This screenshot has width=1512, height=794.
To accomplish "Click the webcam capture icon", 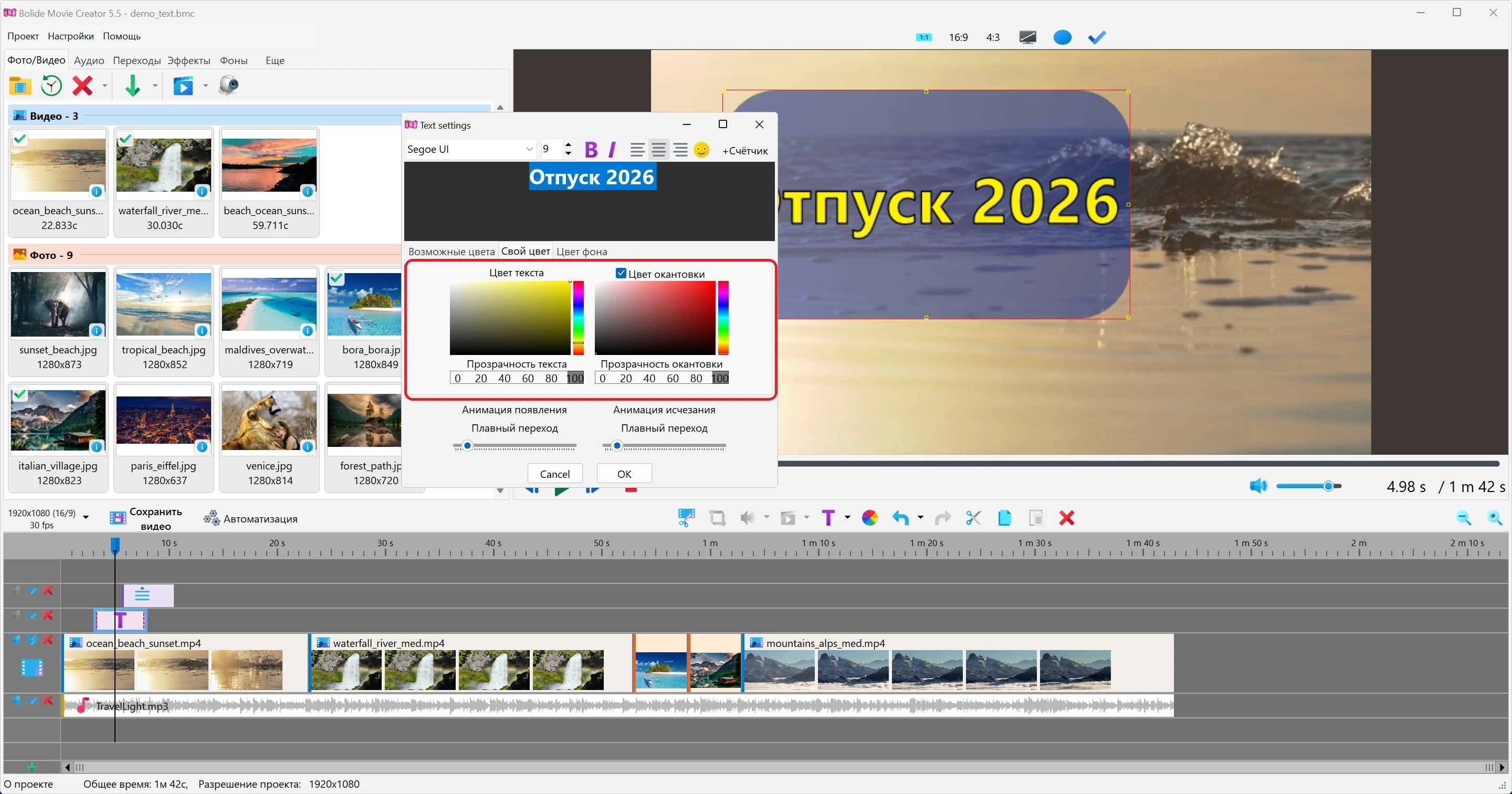I will (x=228, y=85).
